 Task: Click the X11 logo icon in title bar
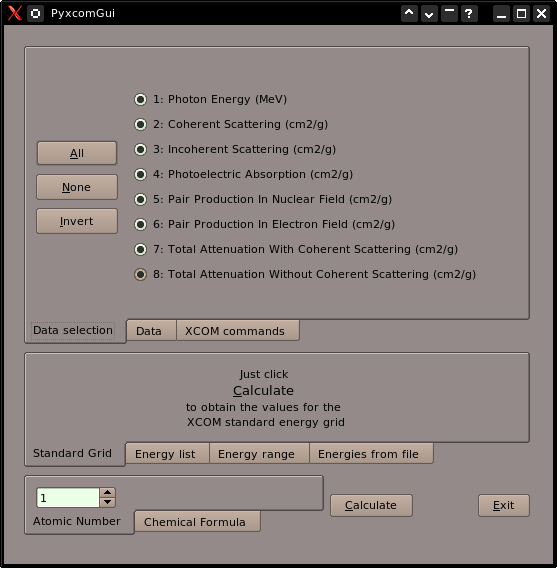[x=14, y=13]
